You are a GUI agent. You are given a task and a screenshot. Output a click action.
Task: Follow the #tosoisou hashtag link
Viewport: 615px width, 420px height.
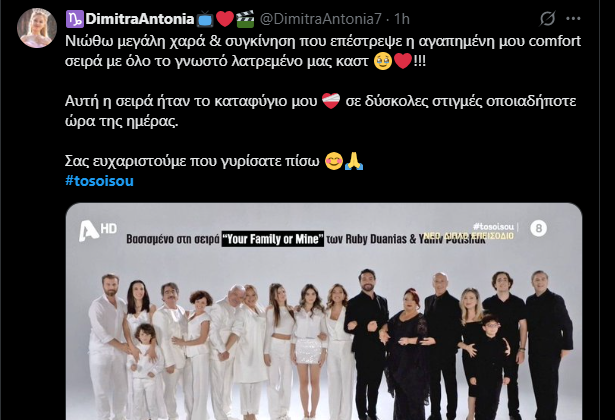(x=99, y=181)
